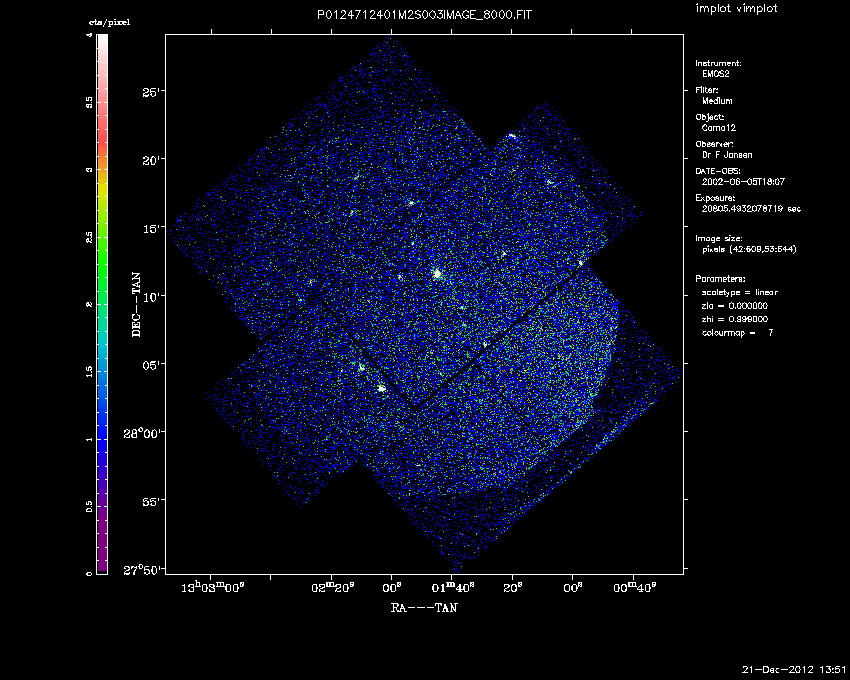Click the 55' declination tick label

point(152,502)
